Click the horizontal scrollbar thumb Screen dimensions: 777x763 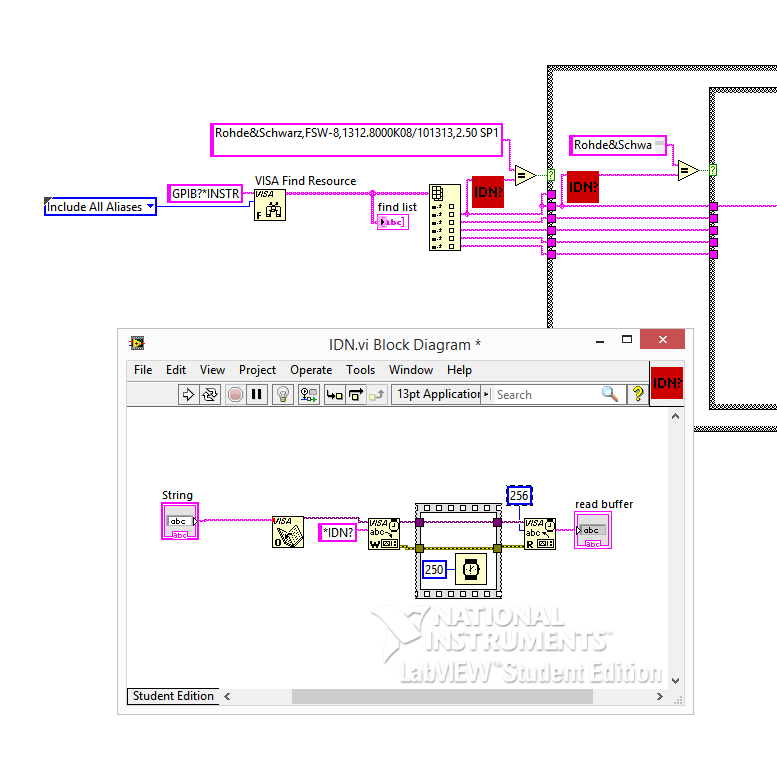tap(442, 696)
